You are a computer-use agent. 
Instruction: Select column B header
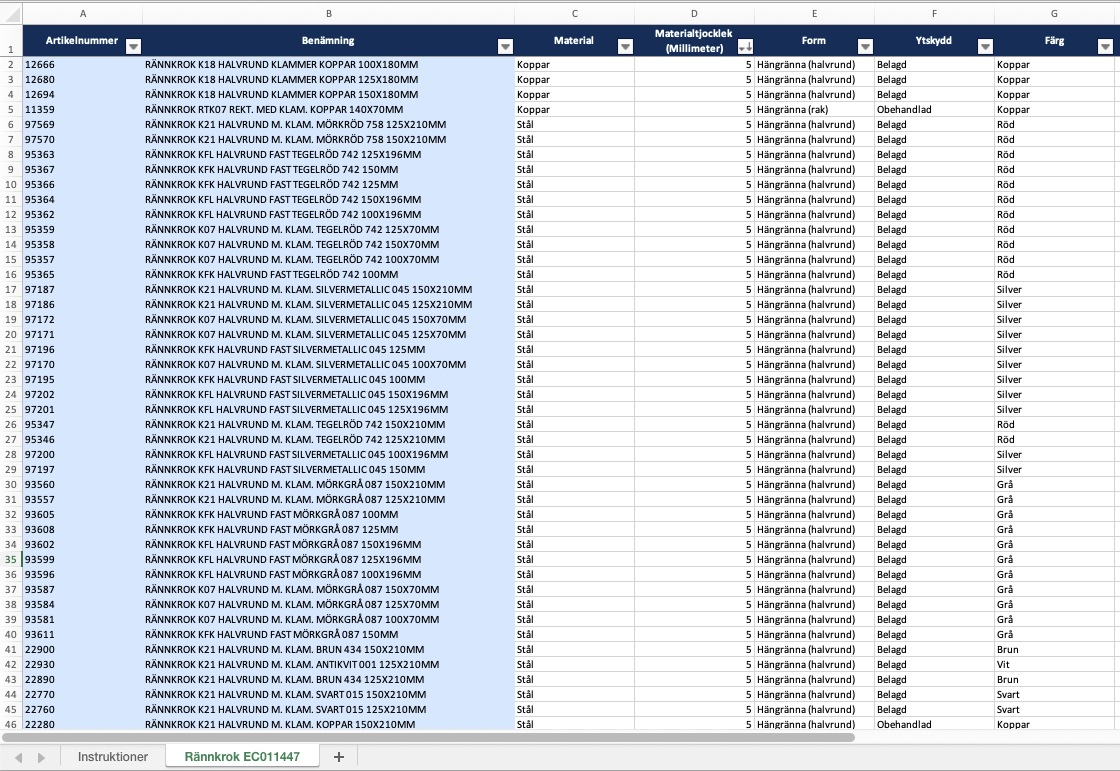(x=329, y=13)
